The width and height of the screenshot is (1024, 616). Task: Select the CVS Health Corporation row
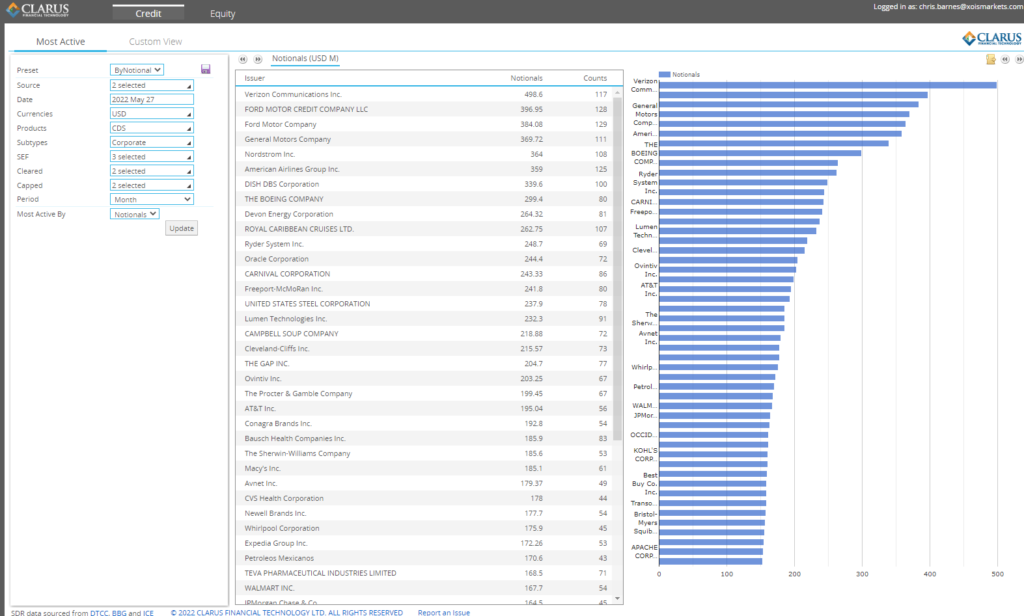(424, 498)
